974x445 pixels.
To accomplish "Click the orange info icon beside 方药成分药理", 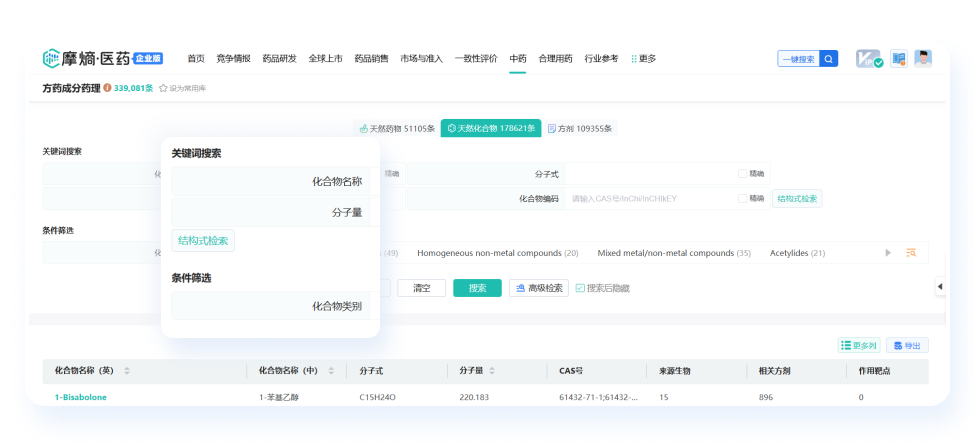I will coord(107,88).
